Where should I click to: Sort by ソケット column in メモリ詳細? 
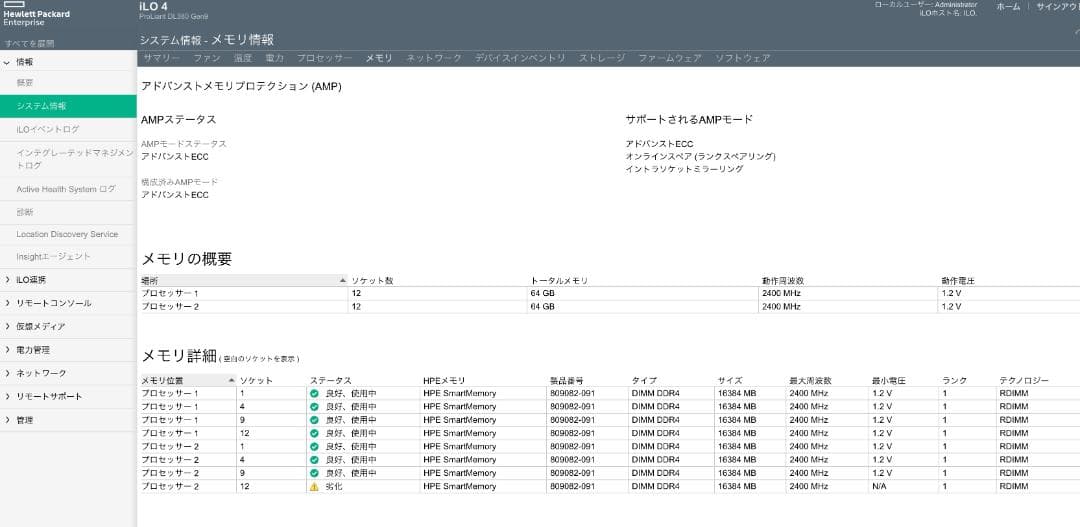pos(256,380)
